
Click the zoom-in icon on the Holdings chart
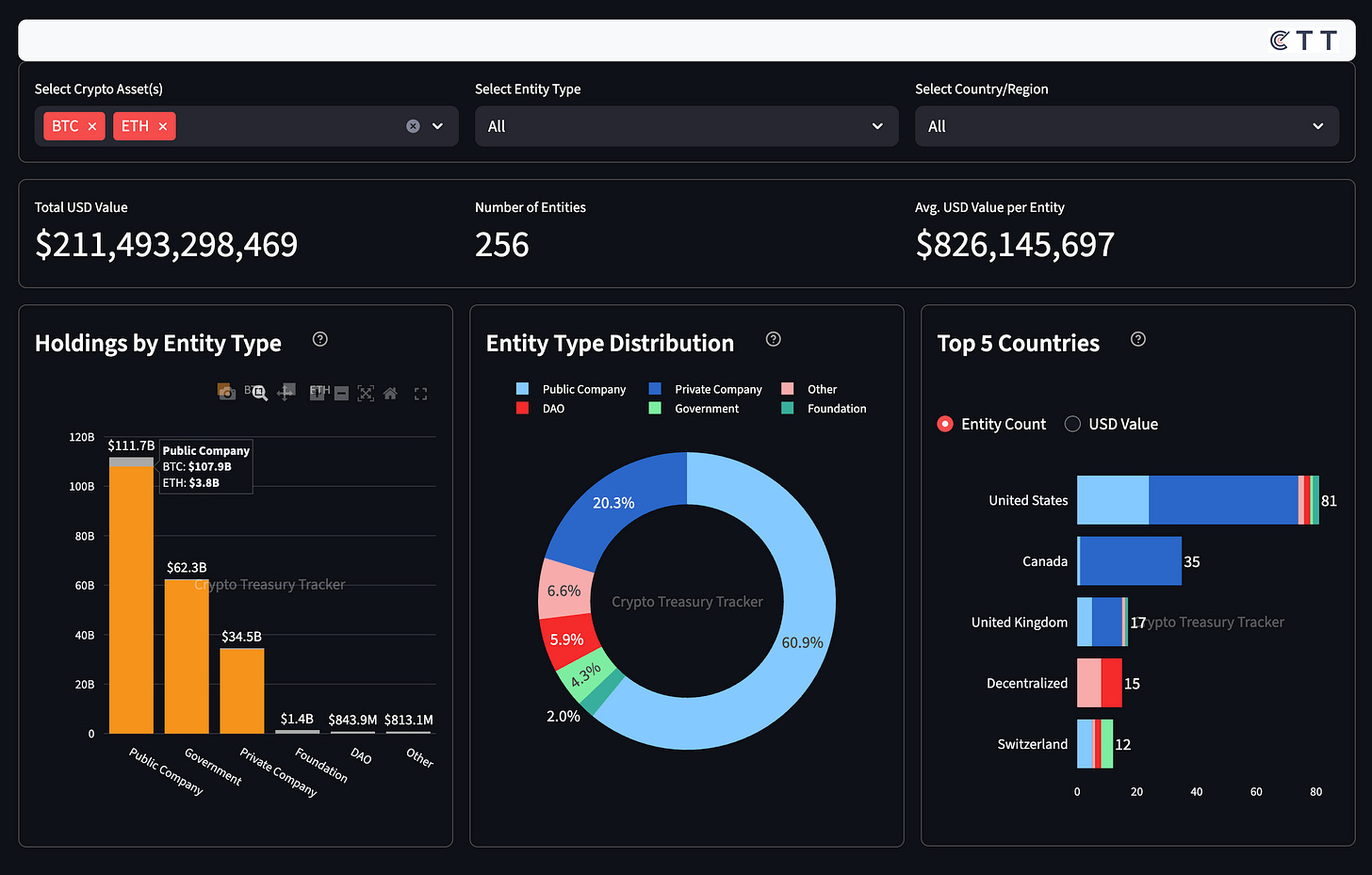(x=318, y=394)
